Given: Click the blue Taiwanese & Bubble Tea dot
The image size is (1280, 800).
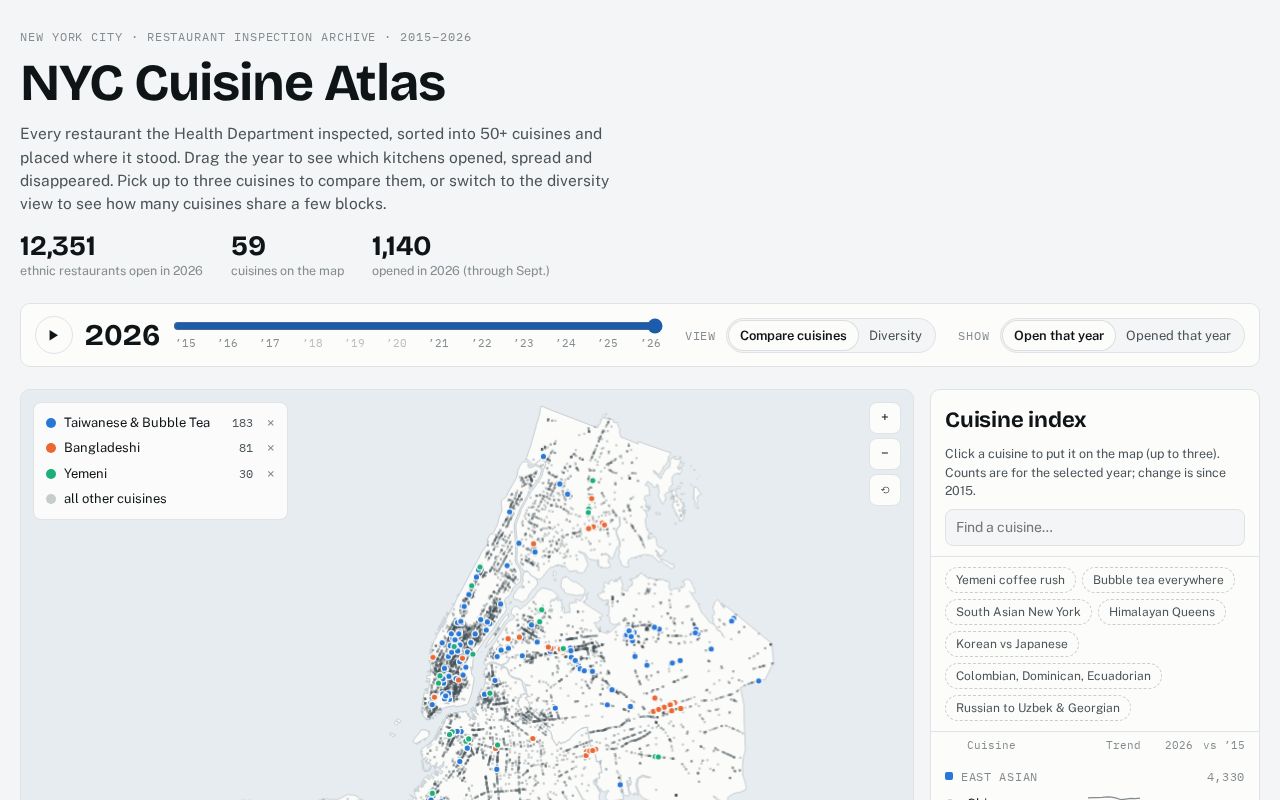Looking at the screenshot, I should click(x=51, y=423).
